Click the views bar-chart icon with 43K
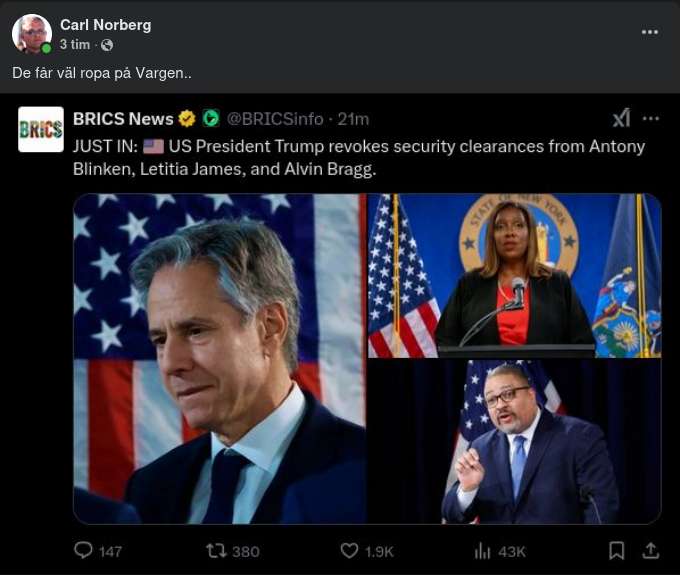The height and width of the screenshot is (575, 680). point(483,550)
